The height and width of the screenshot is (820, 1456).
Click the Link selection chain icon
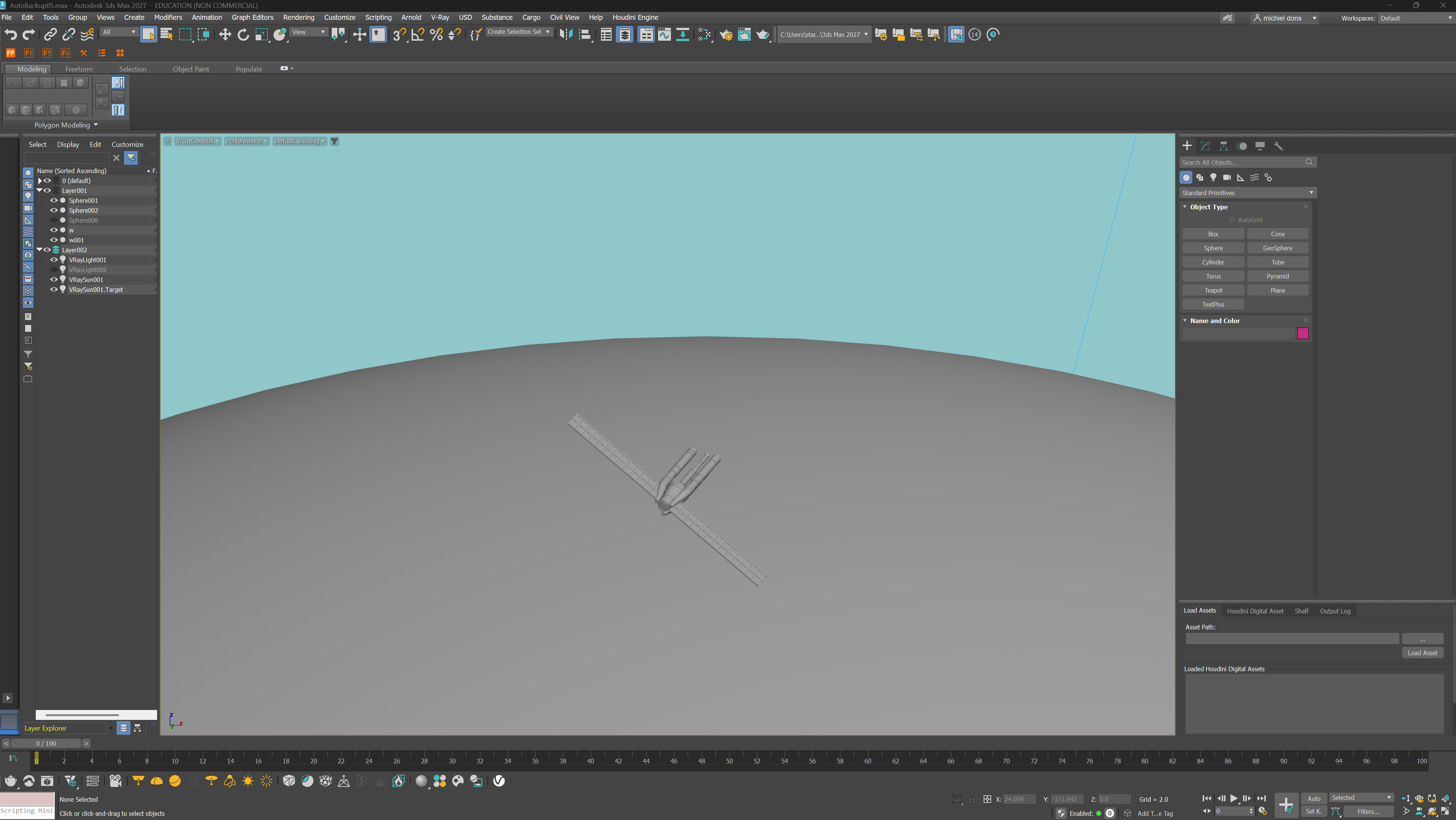[50, 35]
